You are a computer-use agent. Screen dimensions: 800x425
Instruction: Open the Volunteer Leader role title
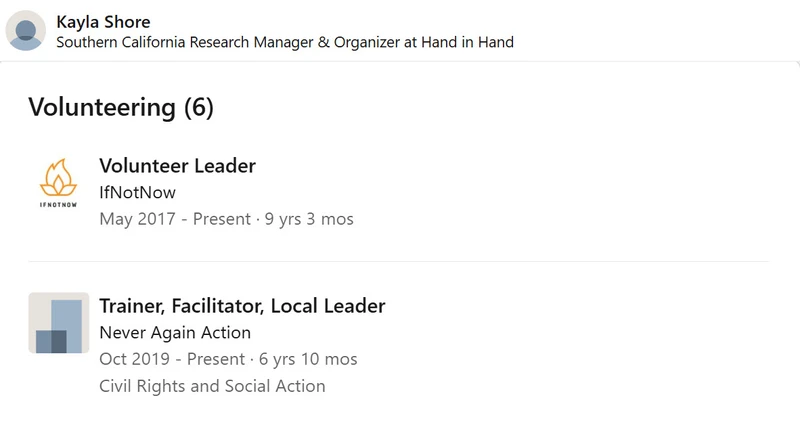[178, 166]
